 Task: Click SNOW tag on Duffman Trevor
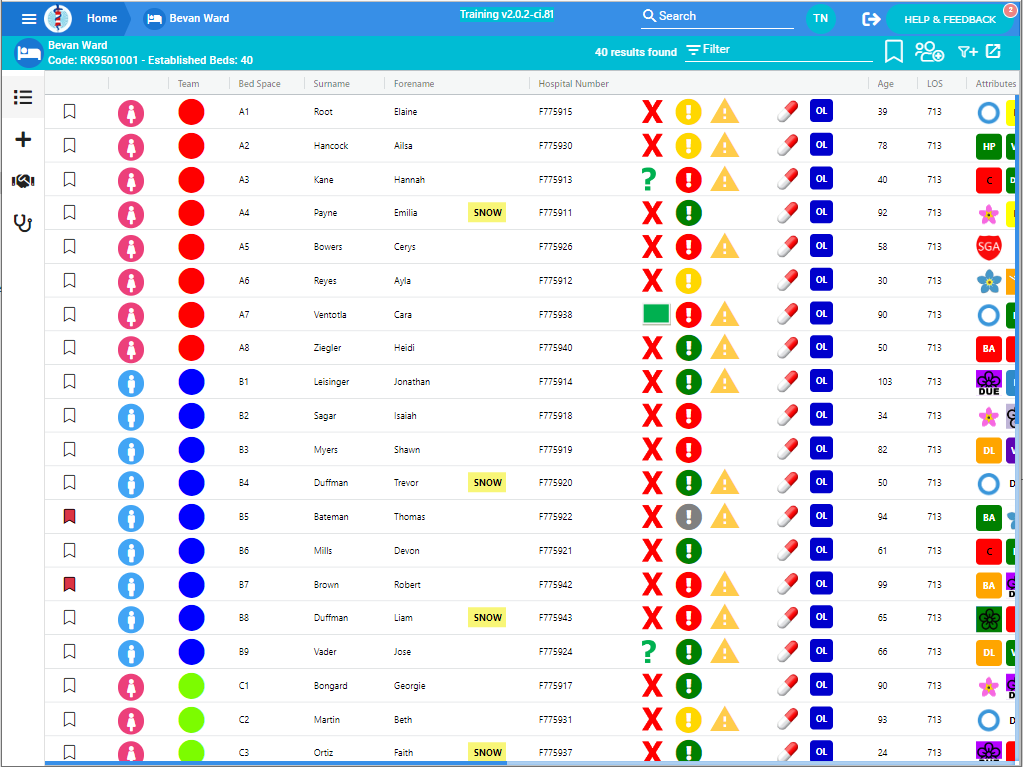[487, 483]
